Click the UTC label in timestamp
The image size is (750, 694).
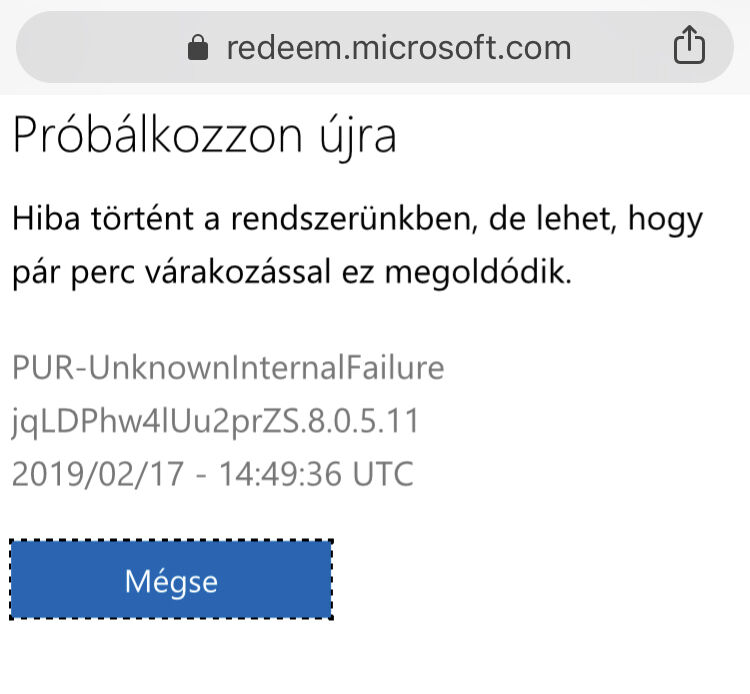[x=383, y=474]
